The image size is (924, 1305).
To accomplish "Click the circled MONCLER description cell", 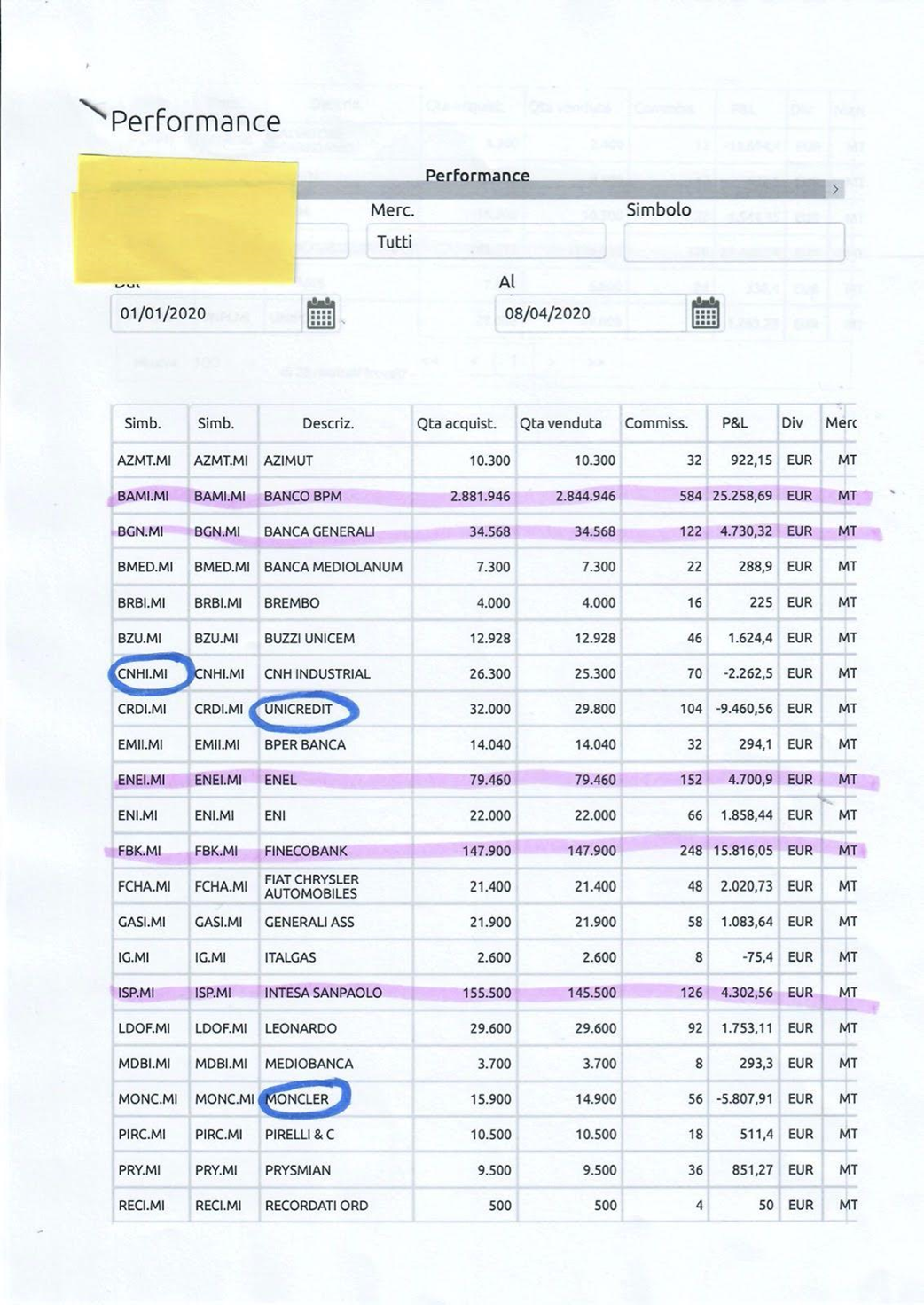I will [298, 1098].
